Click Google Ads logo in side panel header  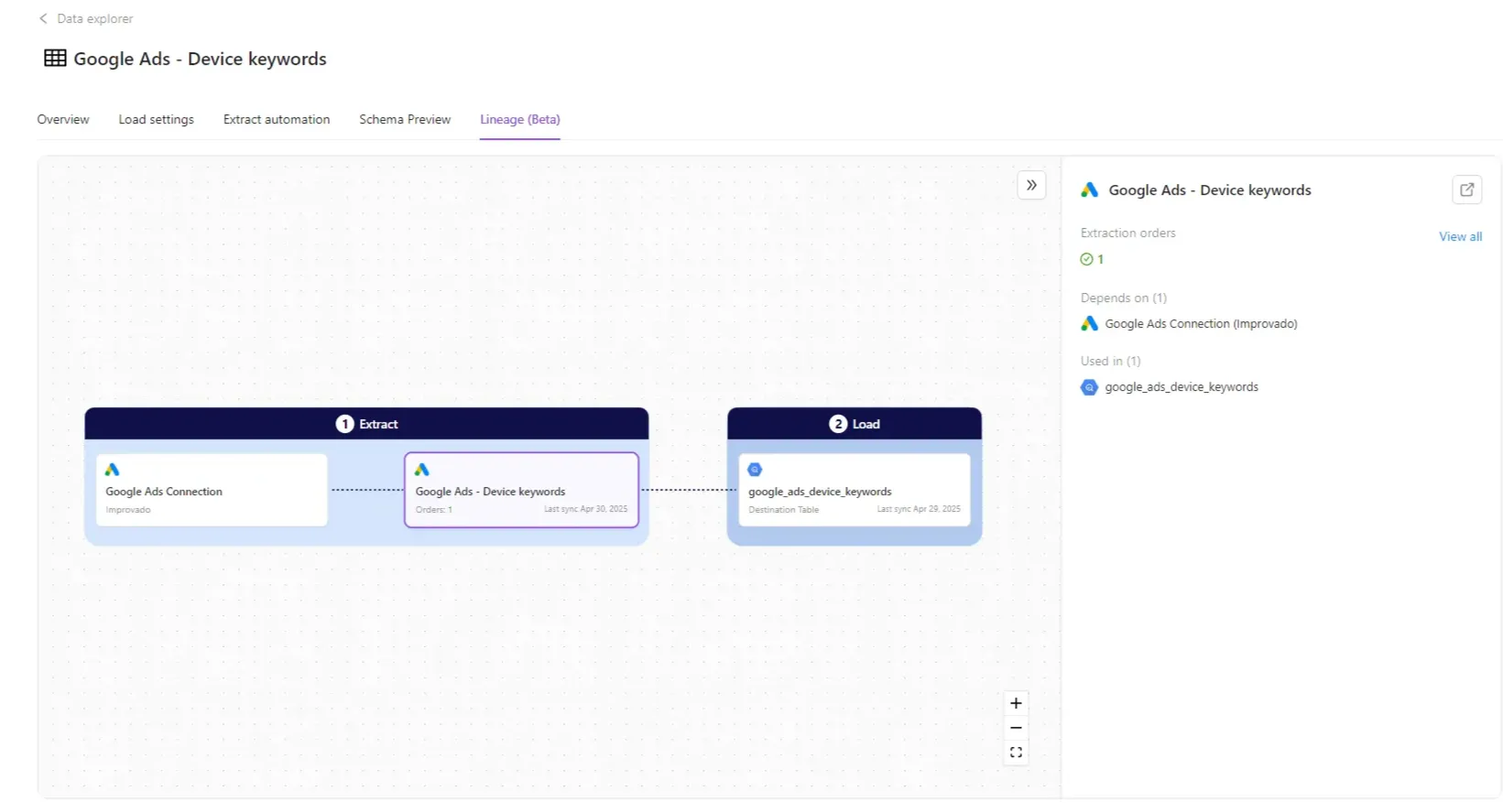[x=1089, y=190]
